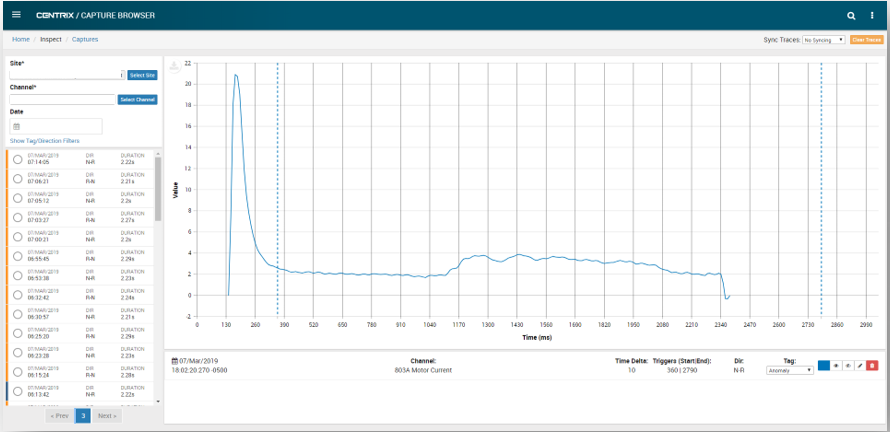Image resolution: width=890 pixels, height=432 pixels.
Task: Click the Select Site button
Action: pos(142,75)
